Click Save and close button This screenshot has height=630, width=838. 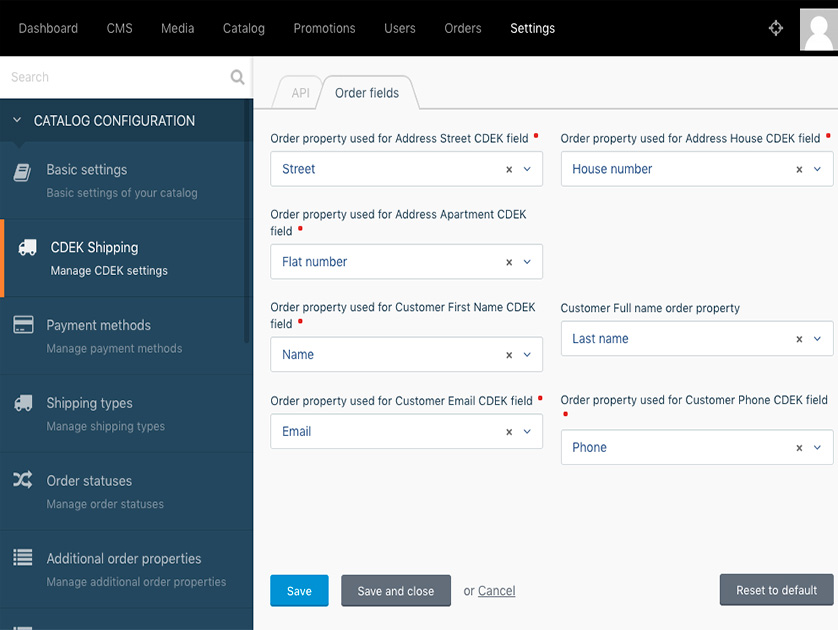coord(396,590)
